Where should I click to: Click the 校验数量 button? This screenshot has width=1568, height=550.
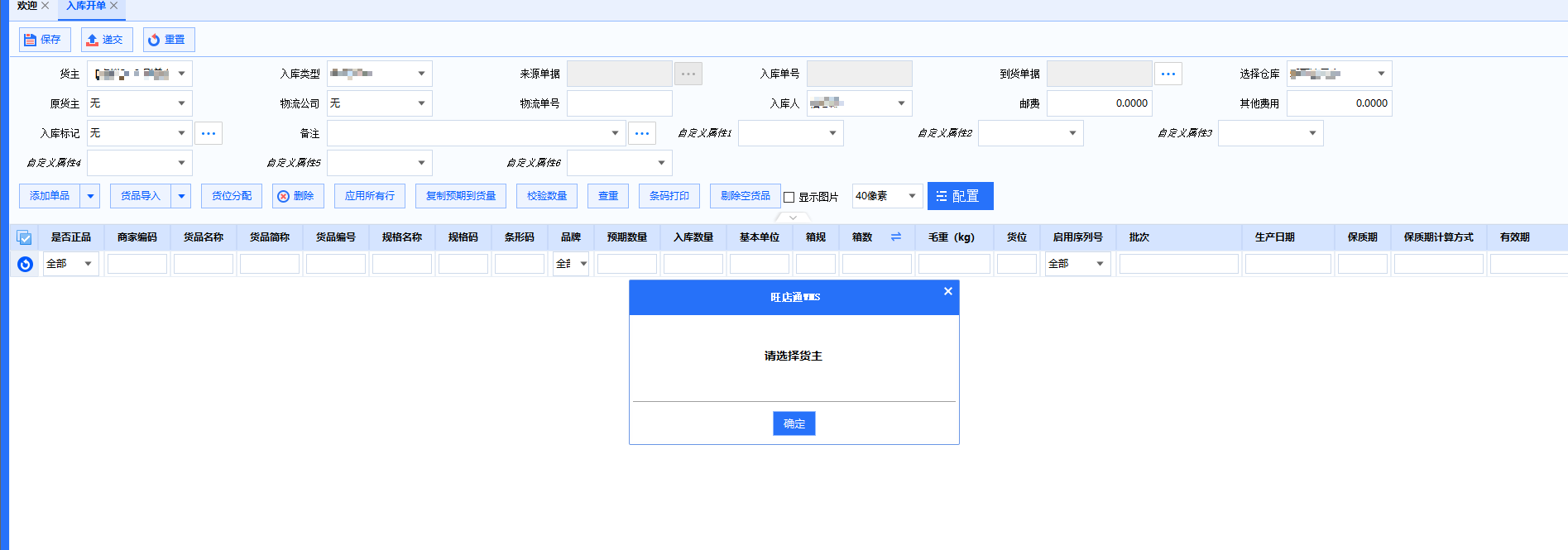(547, 196)
